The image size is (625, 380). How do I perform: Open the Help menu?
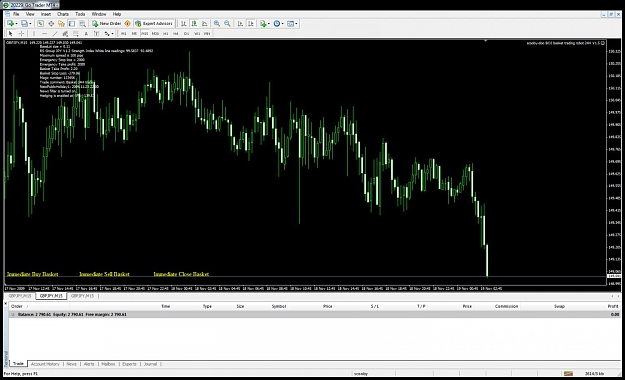coord(117,14)
